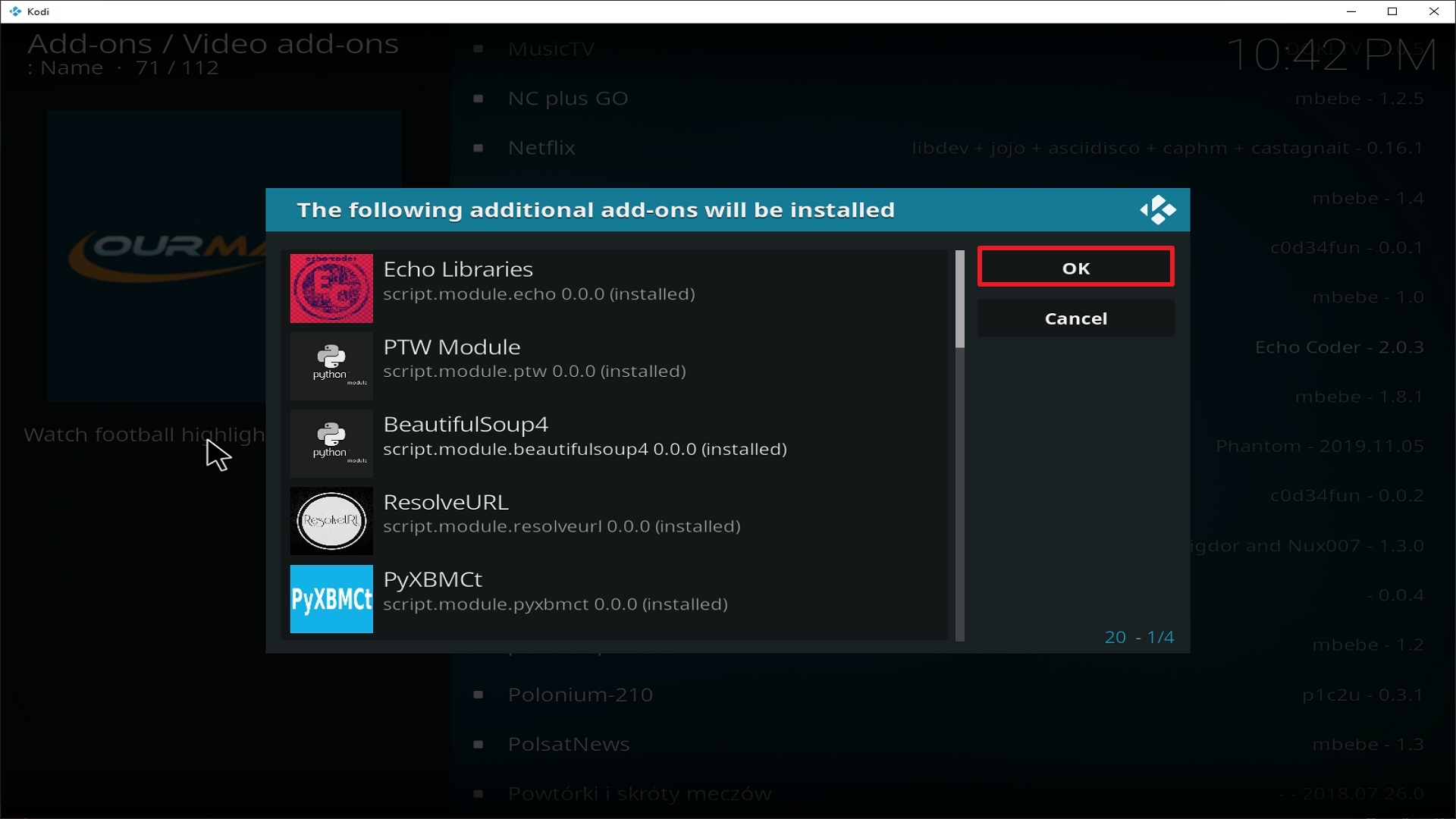Cancel the additional add-ons installation

pyautogui.click(x=1075, y=318)
